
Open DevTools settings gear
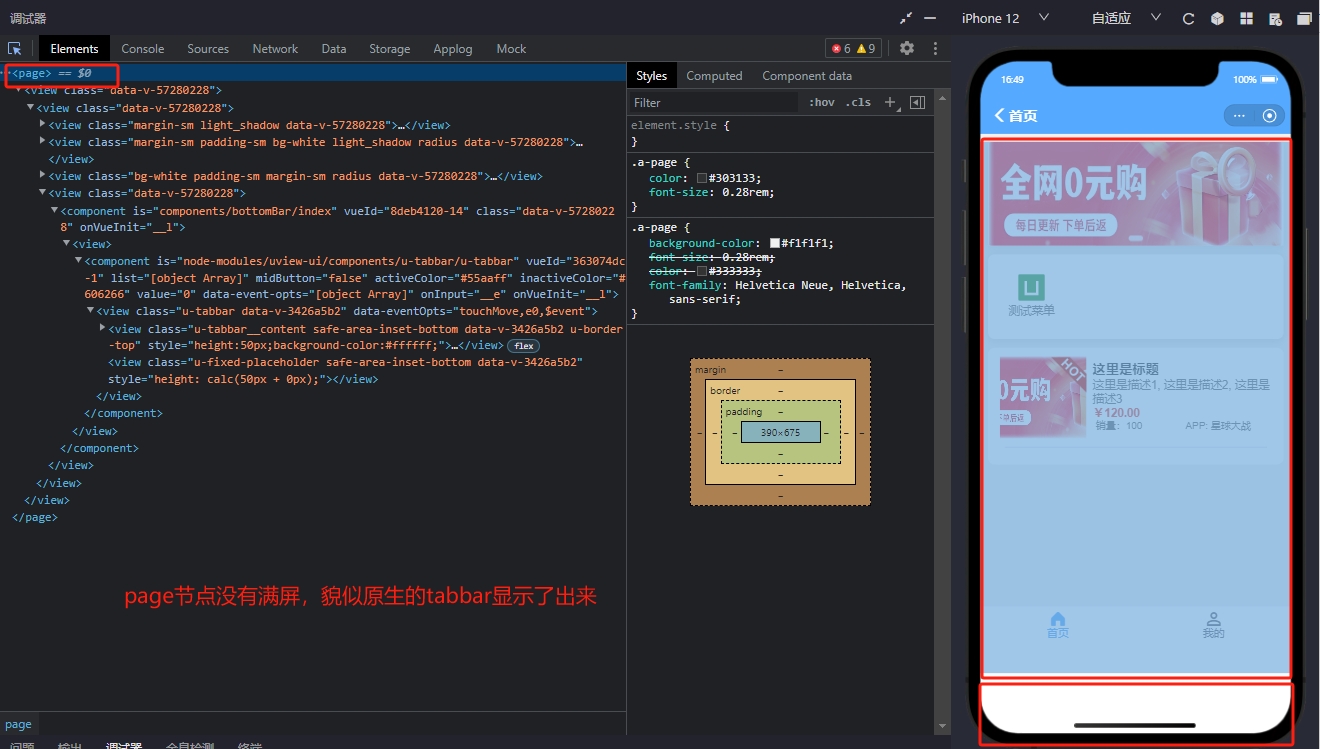[x=907, y=48]
